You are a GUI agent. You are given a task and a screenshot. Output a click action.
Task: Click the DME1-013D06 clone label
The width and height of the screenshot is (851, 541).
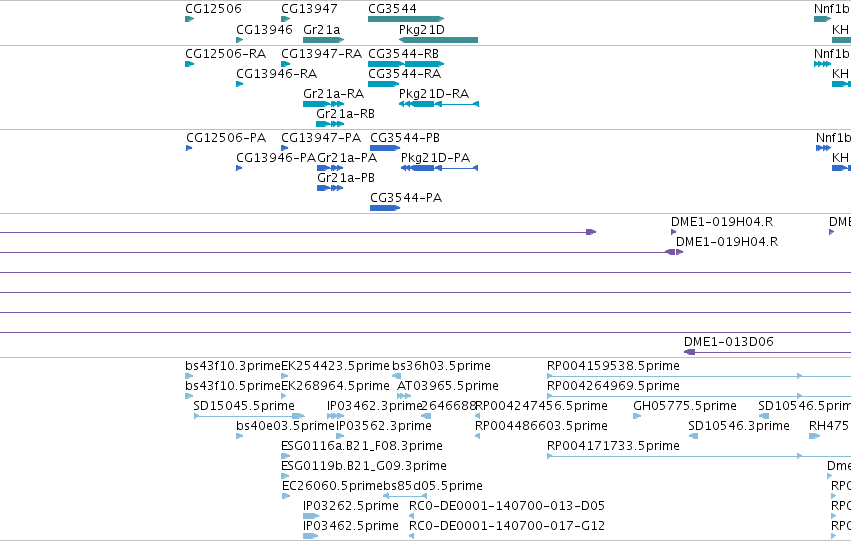pyautogui.click(x=728, y=342)
